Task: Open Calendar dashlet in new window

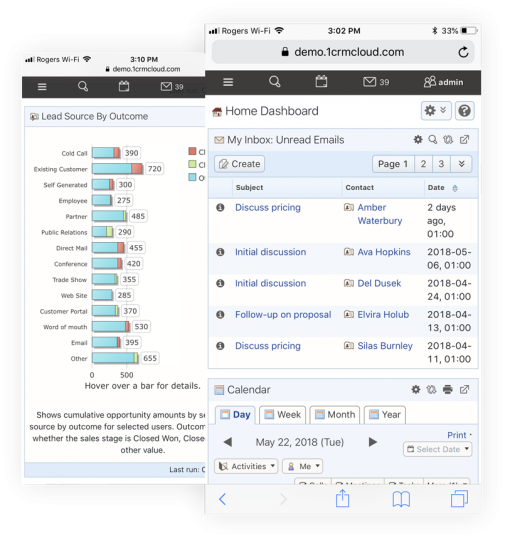Action: coord(465,389)
